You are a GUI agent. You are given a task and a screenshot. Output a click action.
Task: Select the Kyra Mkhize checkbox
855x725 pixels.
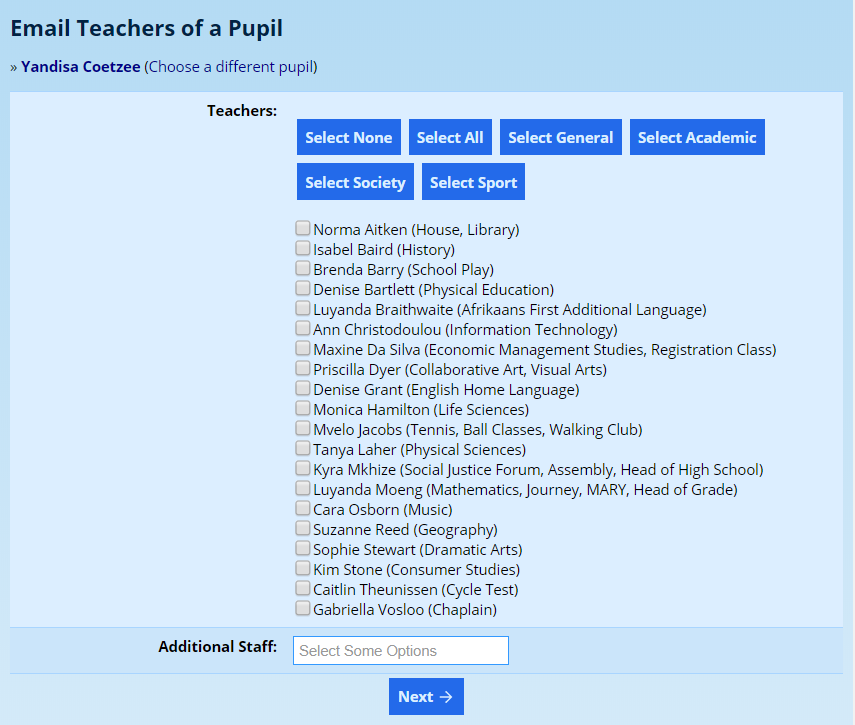pos(303,469)
